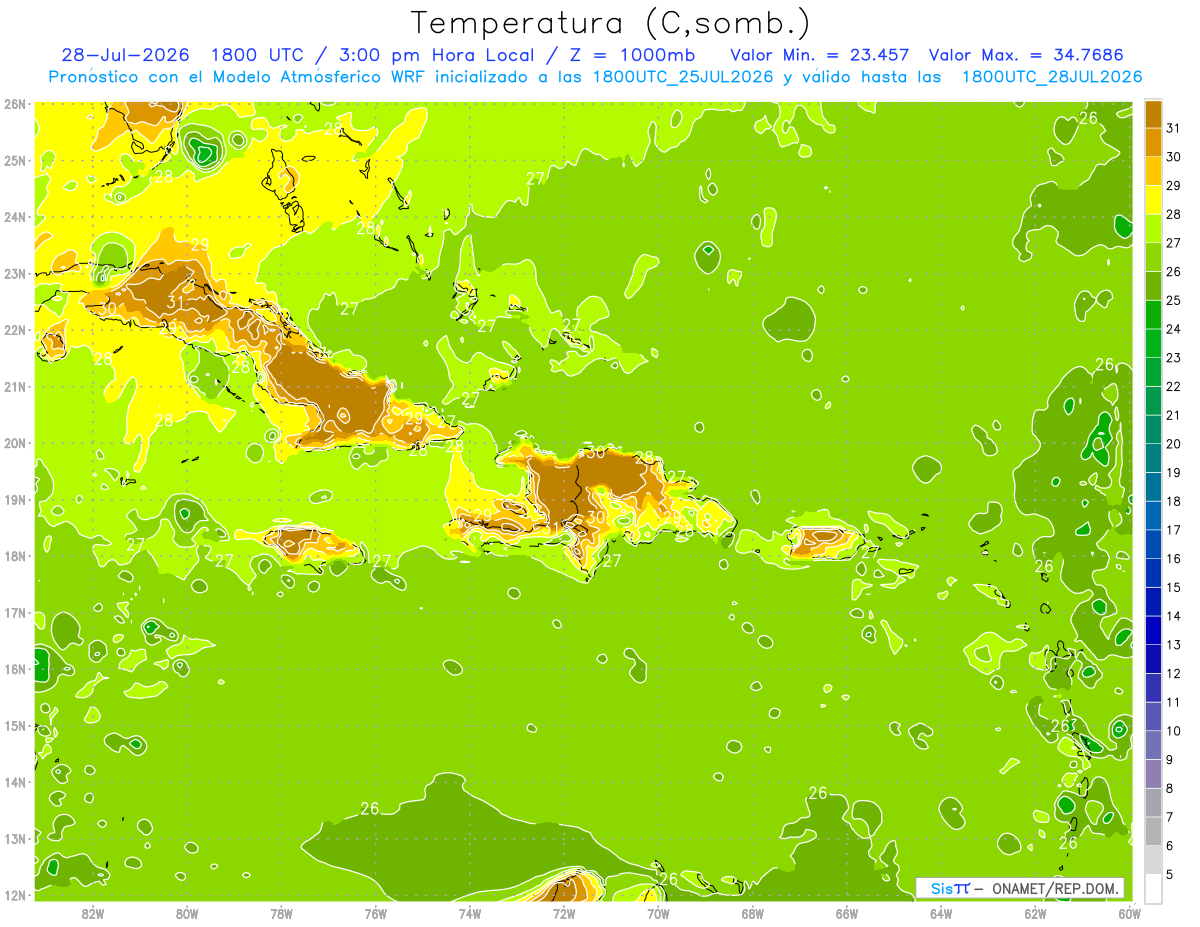Viewport: 1200px width, 927px height.
Task: Click the "70W" longitude axis label
Action: 658,913
